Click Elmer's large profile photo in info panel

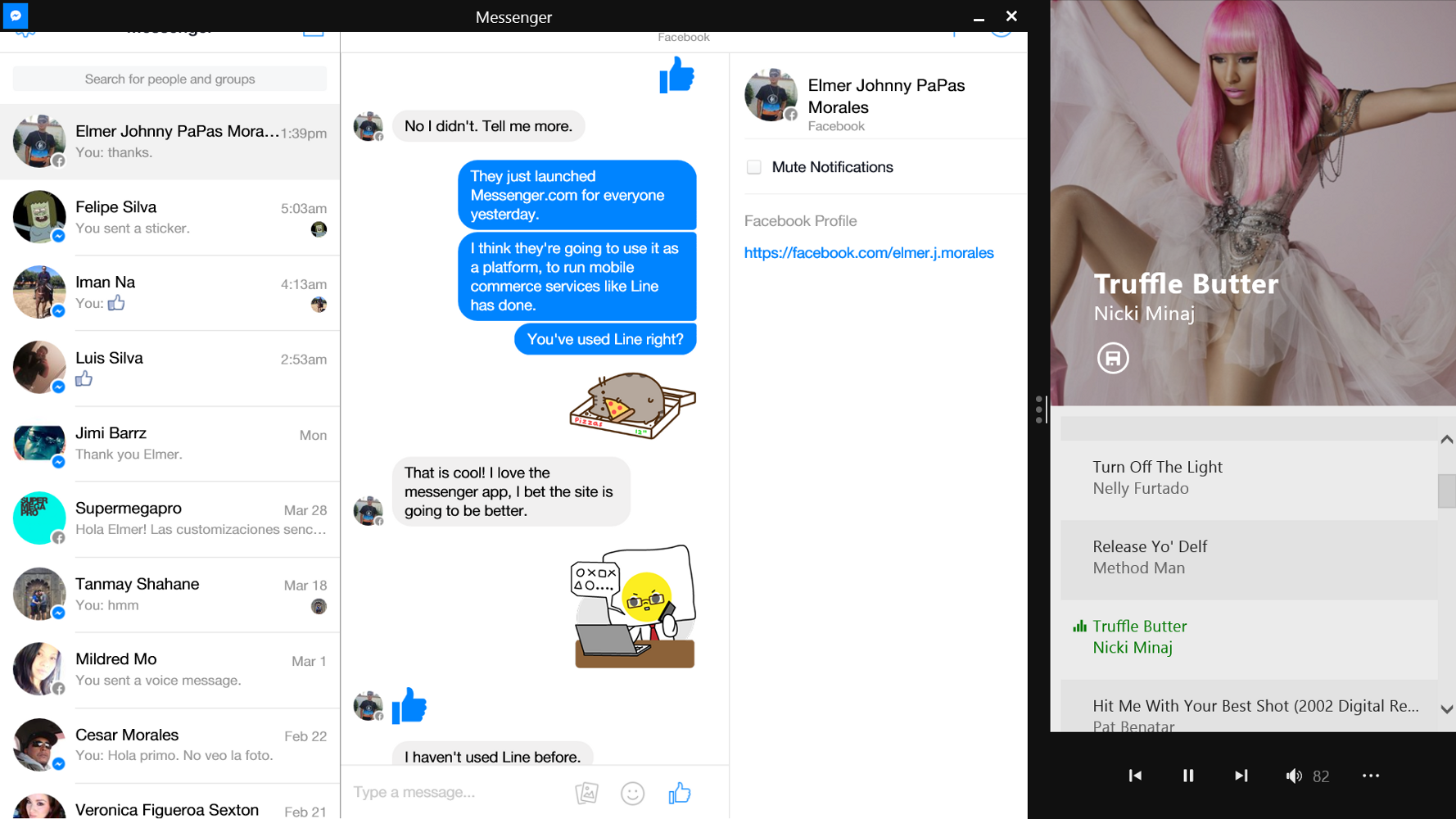coord(771,95)
